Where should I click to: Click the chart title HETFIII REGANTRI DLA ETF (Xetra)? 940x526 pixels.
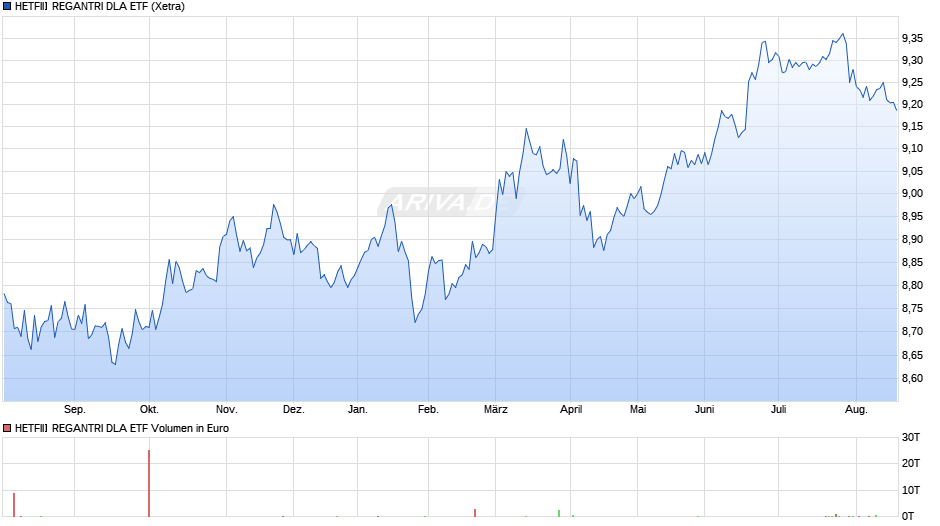[100, 7]
